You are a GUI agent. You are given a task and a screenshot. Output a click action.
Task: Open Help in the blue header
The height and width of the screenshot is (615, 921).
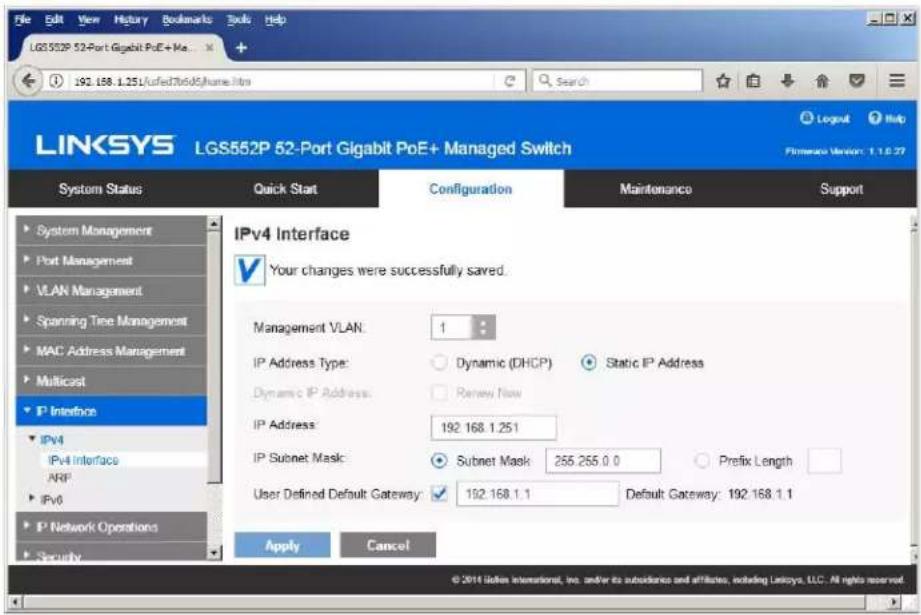(886, 119)
